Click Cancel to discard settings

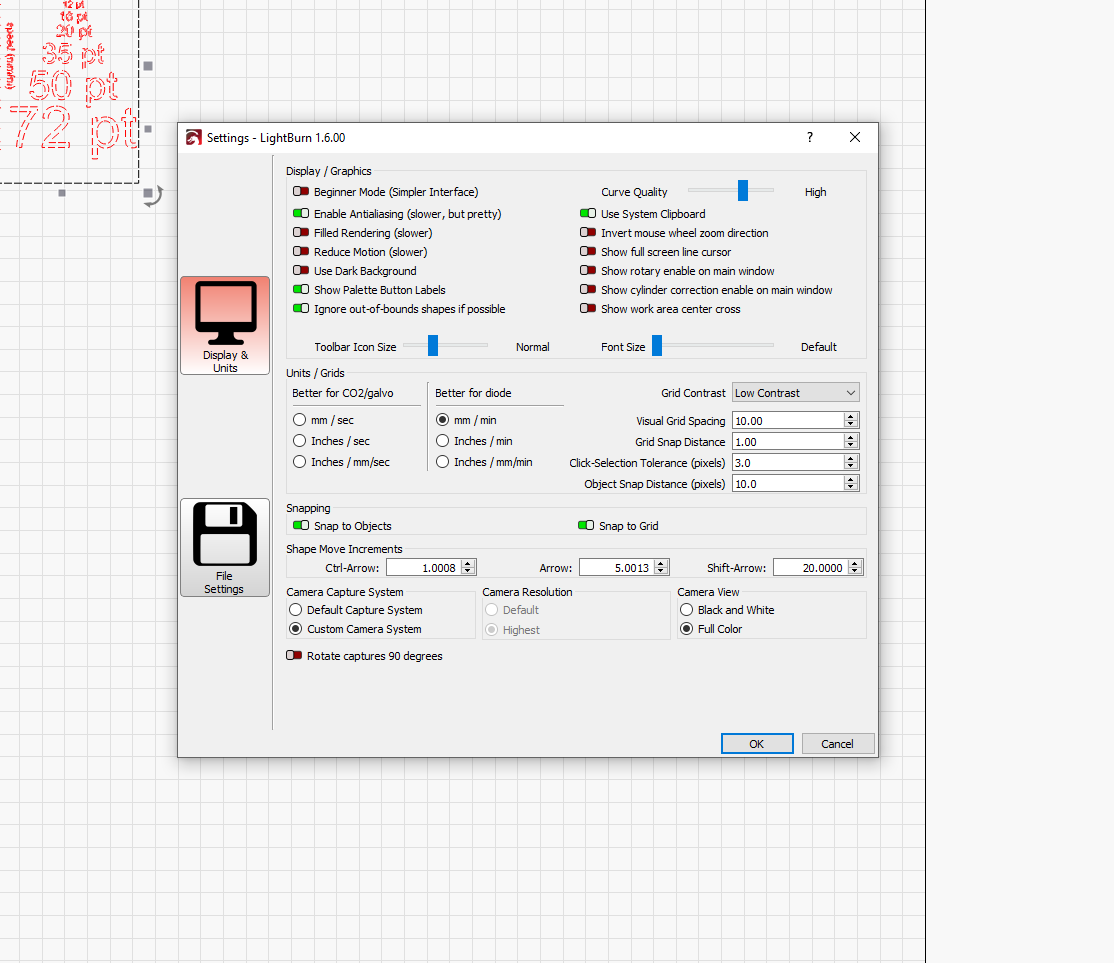coord(837,743)
